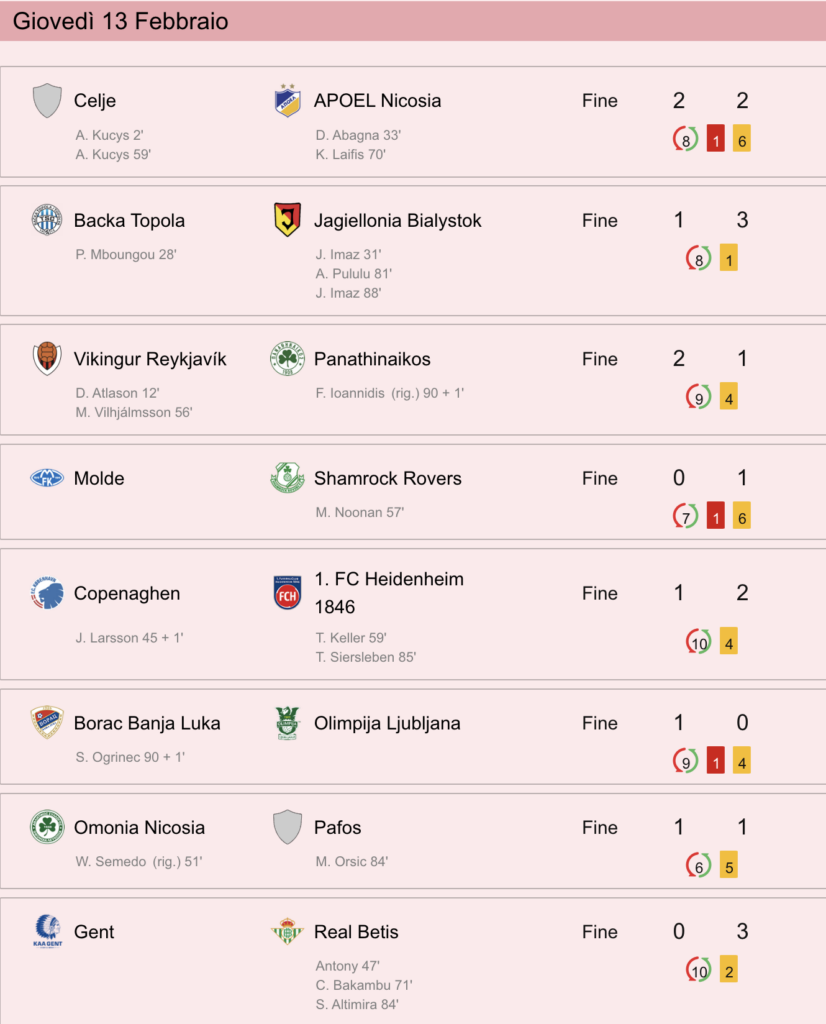The height and width of the screenshot is (1024, 826).
Task: Click red card badge in Borac match
Action: (x=716, y=761)
